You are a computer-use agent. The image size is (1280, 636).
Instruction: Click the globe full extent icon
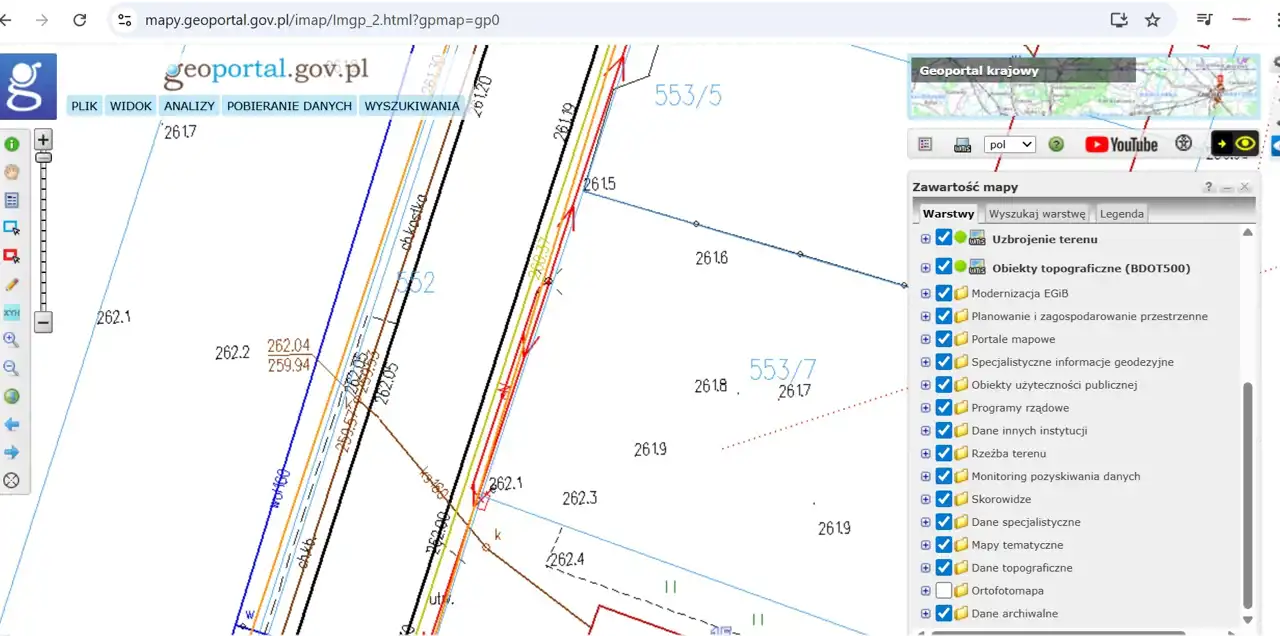(x=12, y=396)
